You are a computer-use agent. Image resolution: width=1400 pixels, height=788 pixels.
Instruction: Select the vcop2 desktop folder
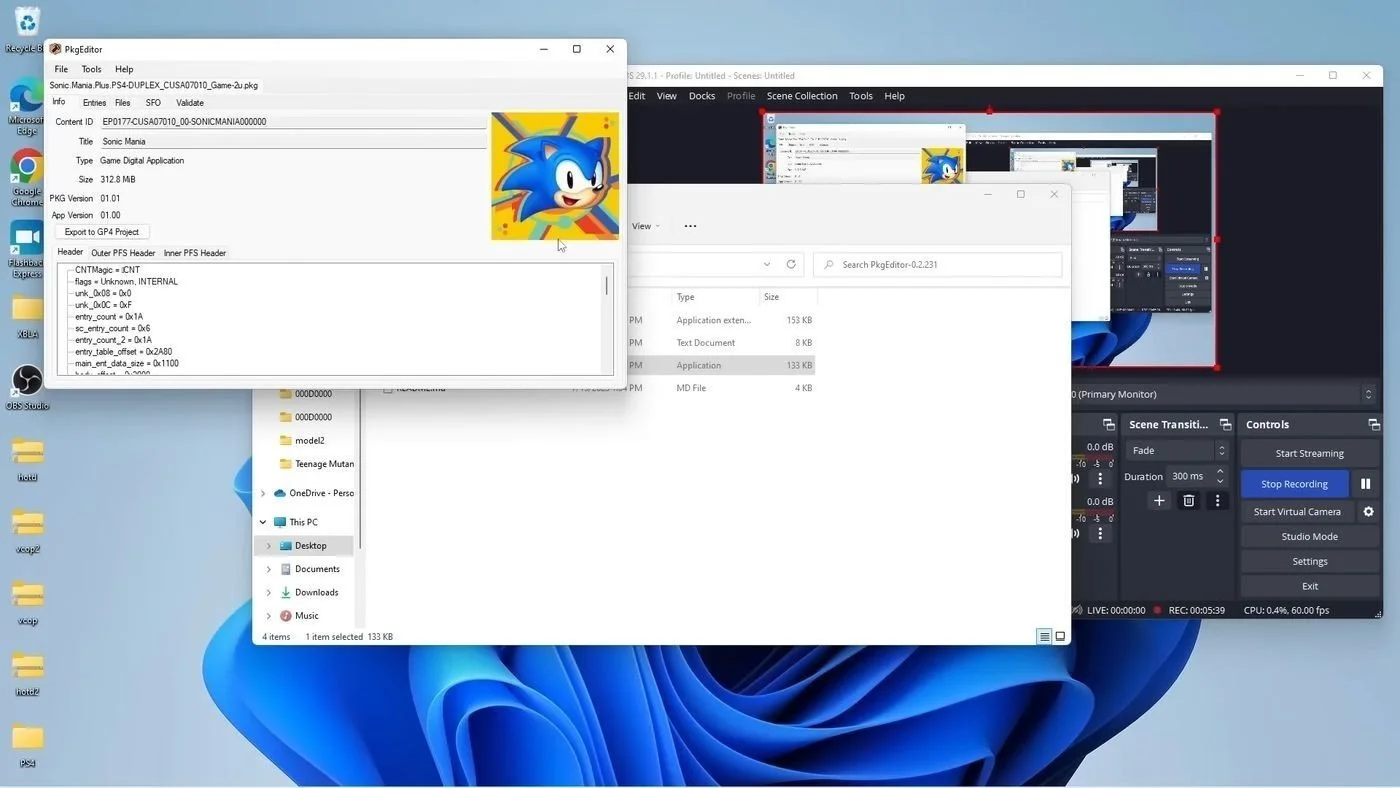point(28,531)
